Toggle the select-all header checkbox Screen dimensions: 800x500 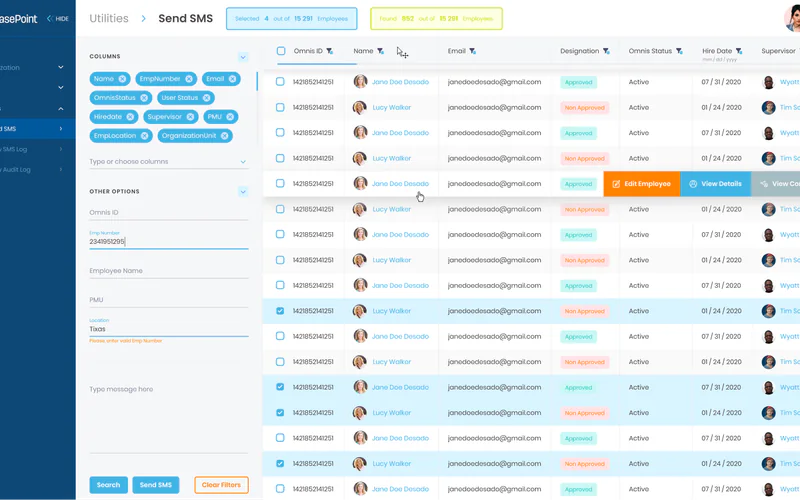tap(281, 51)
